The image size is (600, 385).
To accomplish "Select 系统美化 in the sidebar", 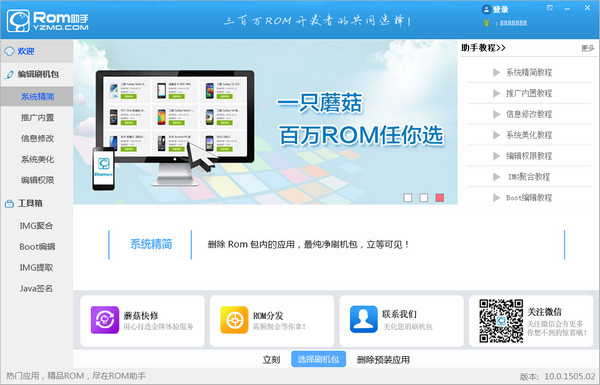I will 37,159.
